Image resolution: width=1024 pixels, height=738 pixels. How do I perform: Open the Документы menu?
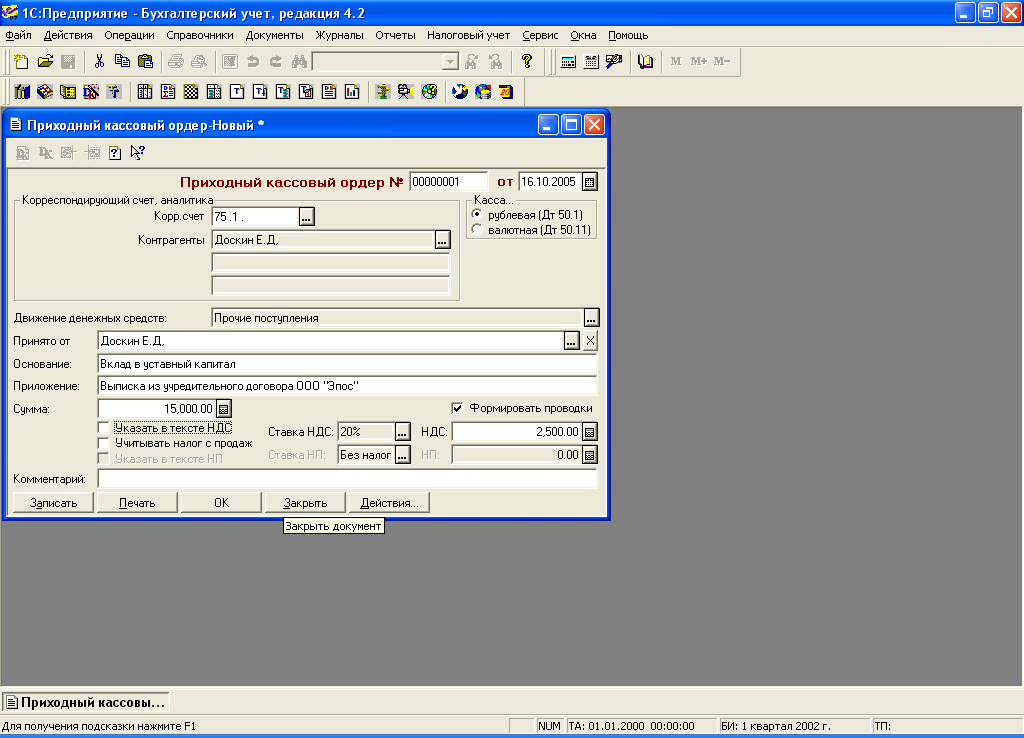(275, 35)
